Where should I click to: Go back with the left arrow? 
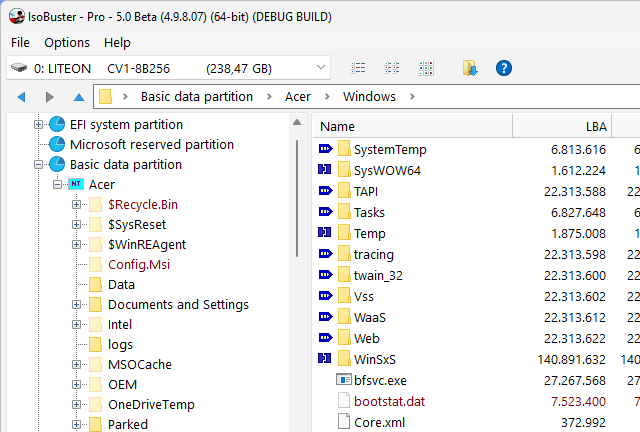22,97
